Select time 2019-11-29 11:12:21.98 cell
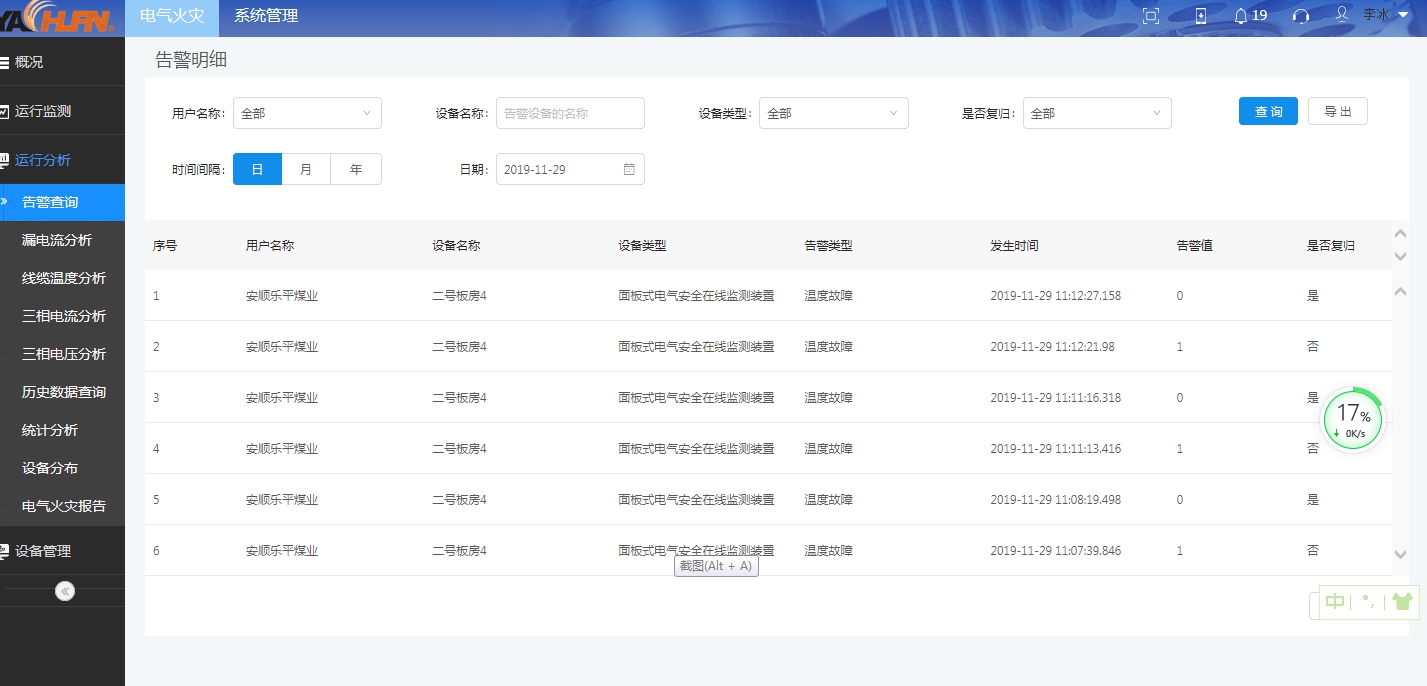 click(1052, 346)
